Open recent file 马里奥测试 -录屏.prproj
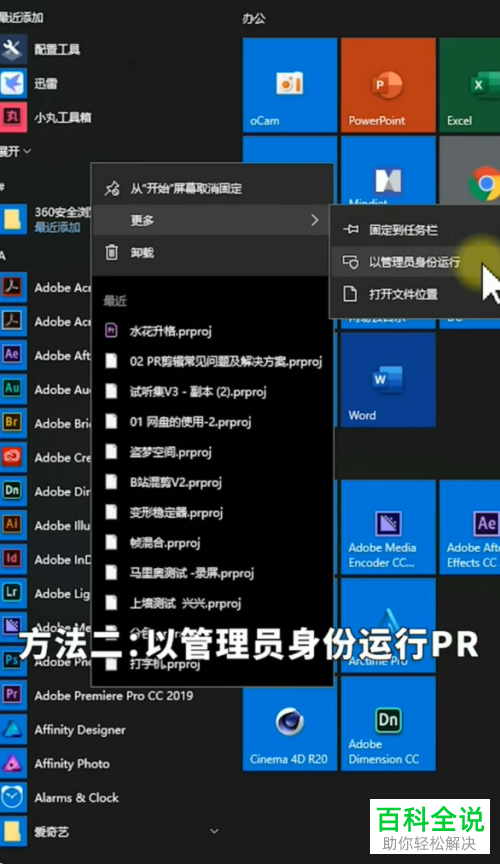This screenshot has width=500, height=864. (212, 574)
